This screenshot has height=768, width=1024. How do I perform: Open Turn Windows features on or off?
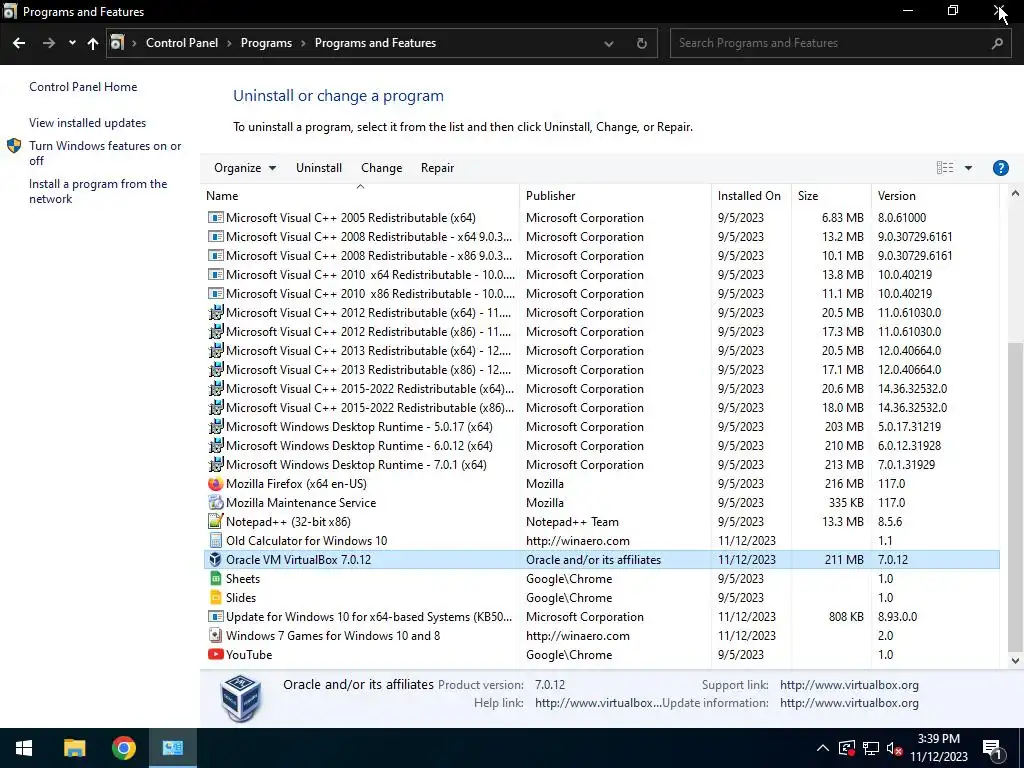pos(104,153)
